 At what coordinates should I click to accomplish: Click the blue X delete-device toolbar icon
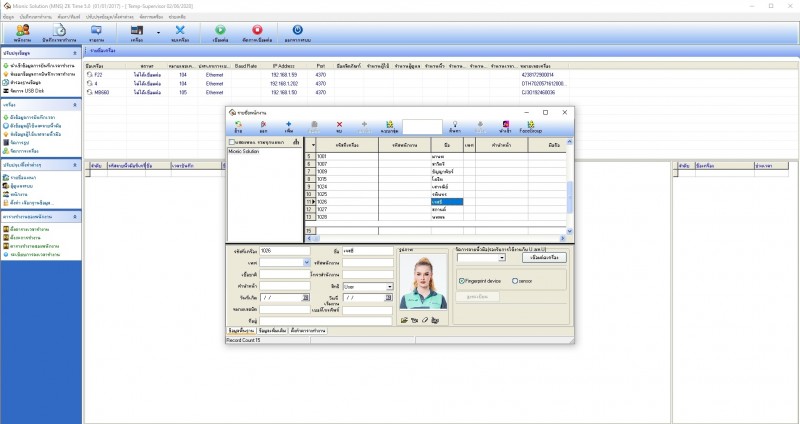click(180, 32)
